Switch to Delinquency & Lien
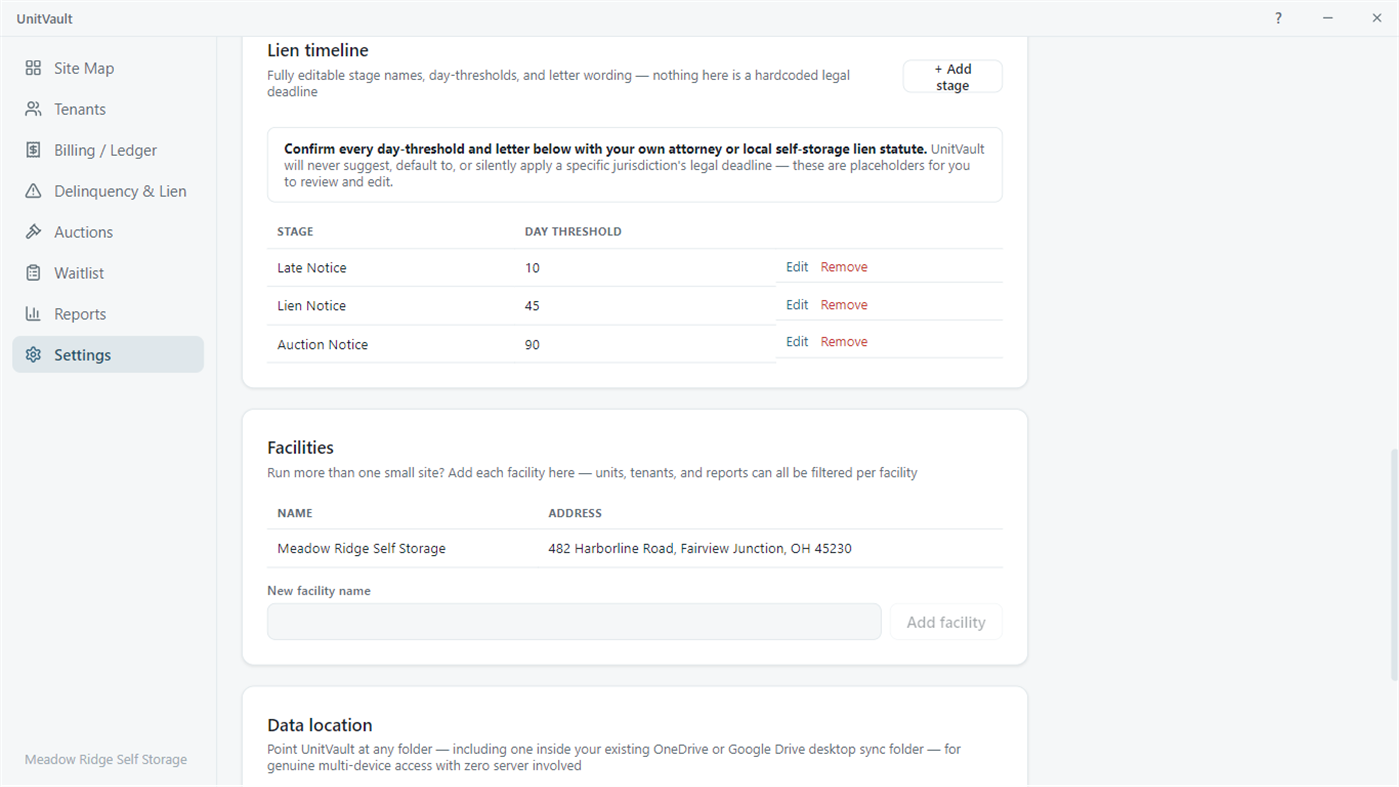This screenshot has height=787, width=1399. (x=108, y=191)
